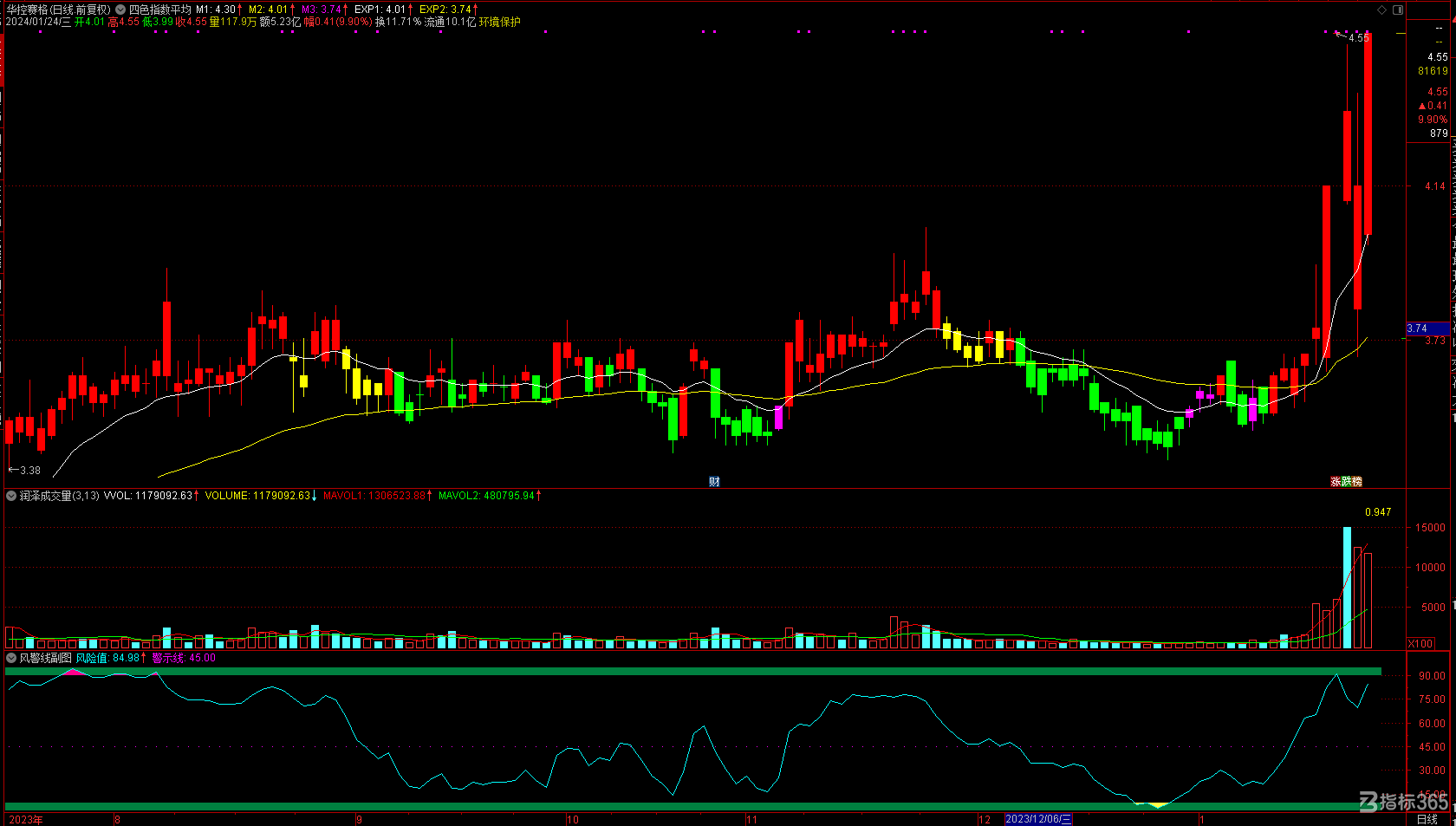Click the 3.74 blue price tag on axis
Screen dimensions: 1456x826
pos(1427,328)
